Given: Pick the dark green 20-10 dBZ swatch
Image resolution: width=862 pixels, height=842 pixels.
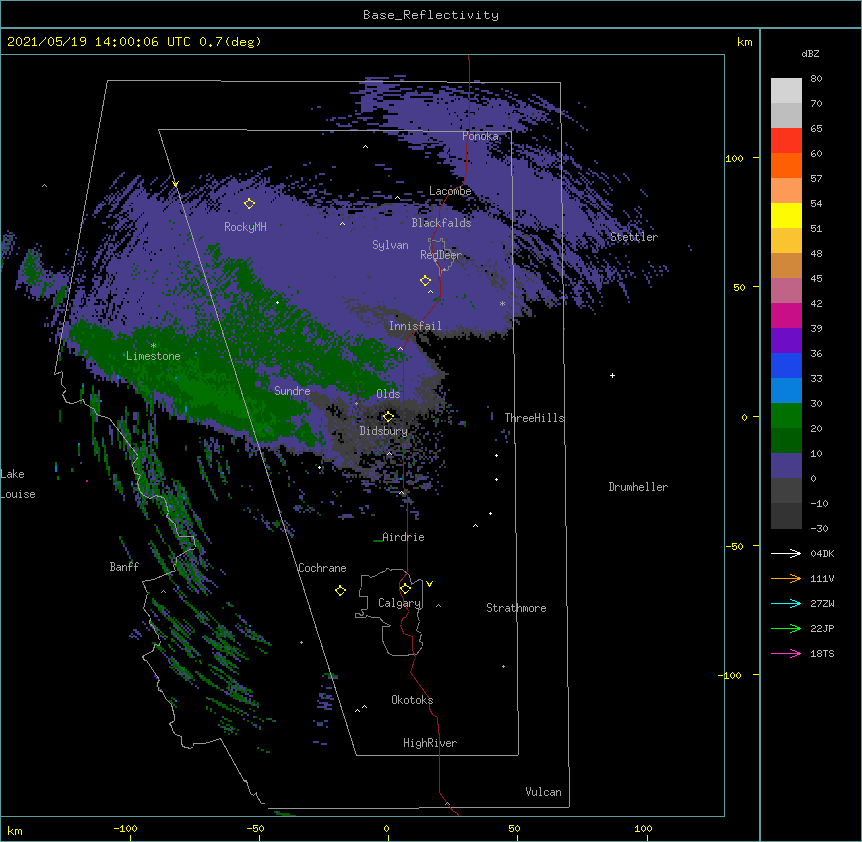Looking at the screenshot, I should click(786, 441).
